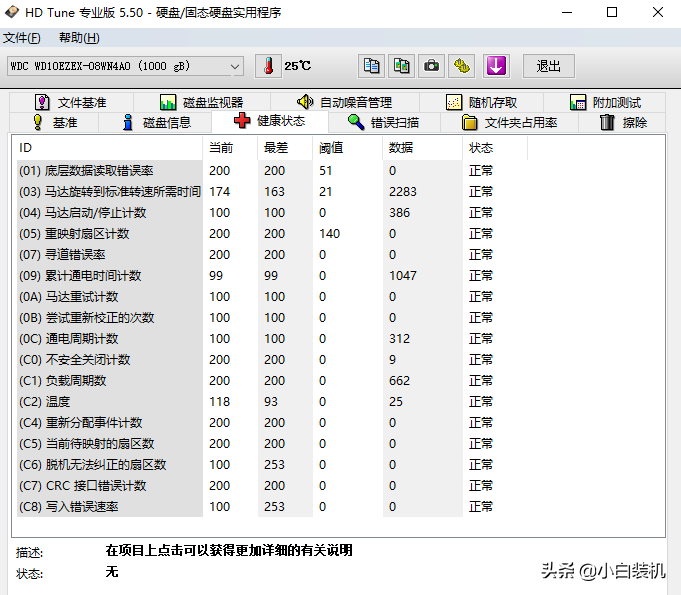Copy info to clipboard toolbar icon
Screen dimensions: 681x595
click(371, 66)
